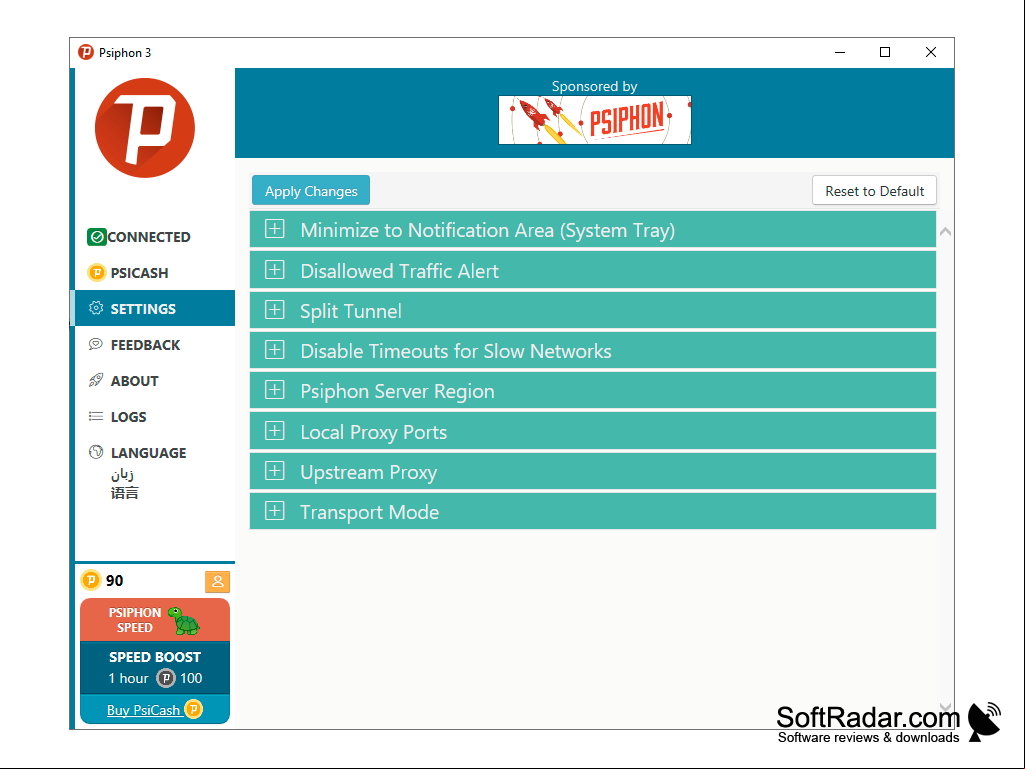Click the Psiphon title bar app icon
1025x769 pixels.
86,52
